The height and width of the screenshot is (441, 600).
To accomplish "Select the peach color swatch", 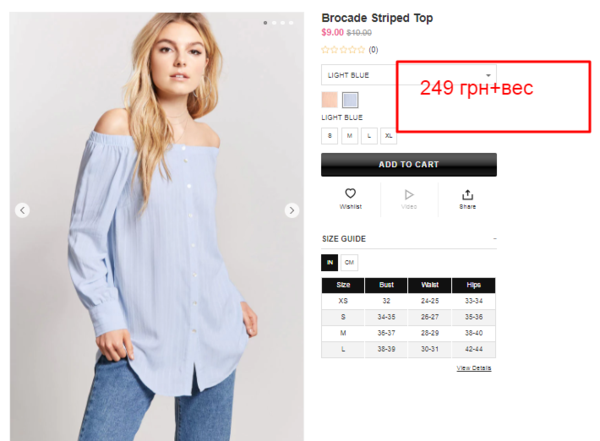I will [x=329, y=100].
